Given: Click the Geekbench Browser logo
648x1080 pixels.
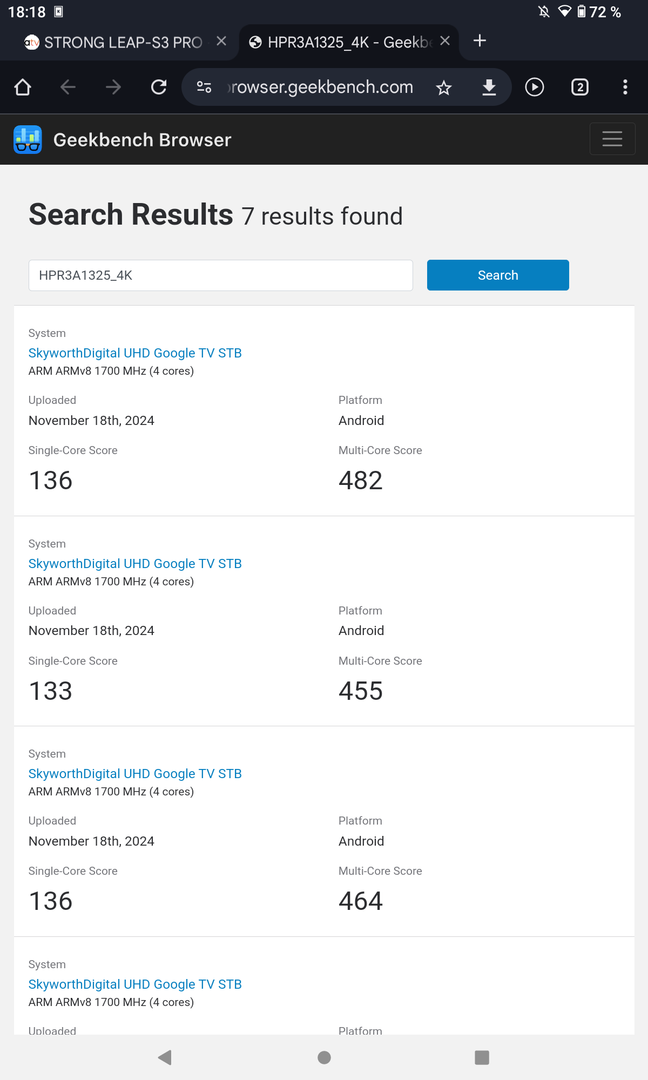Looking at the screenshot, I should click(x=122, y=140).
